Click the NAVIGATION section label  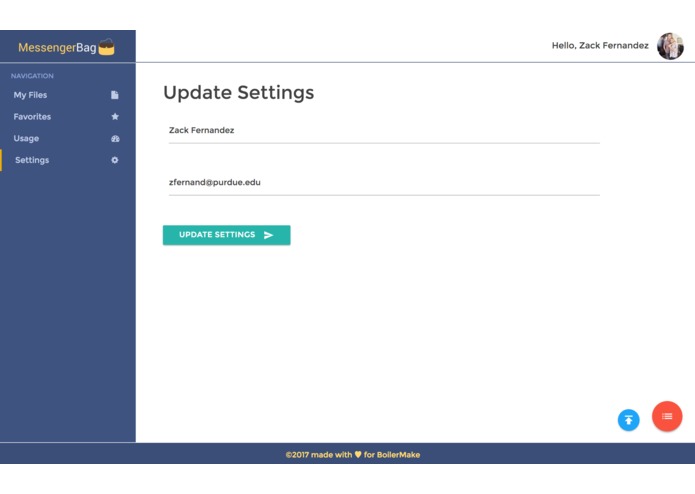click(x=32, y=76)
